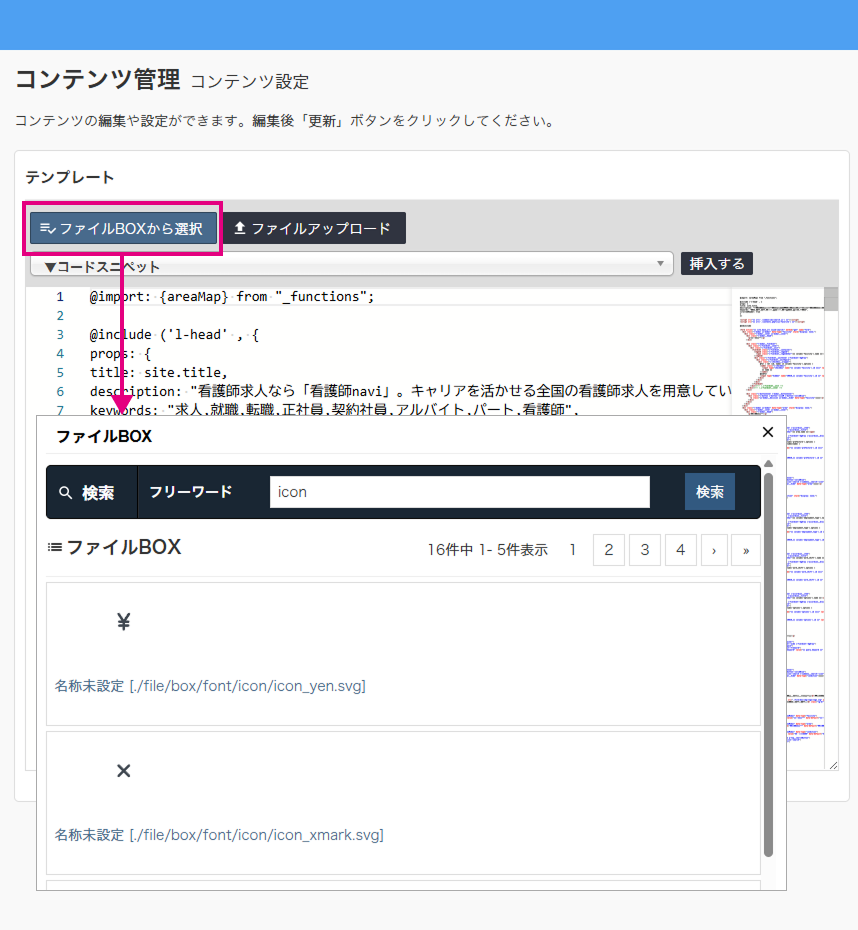Click the yen icon thumbnail
The image size is (858, 930).
click(x=124, y=623)
